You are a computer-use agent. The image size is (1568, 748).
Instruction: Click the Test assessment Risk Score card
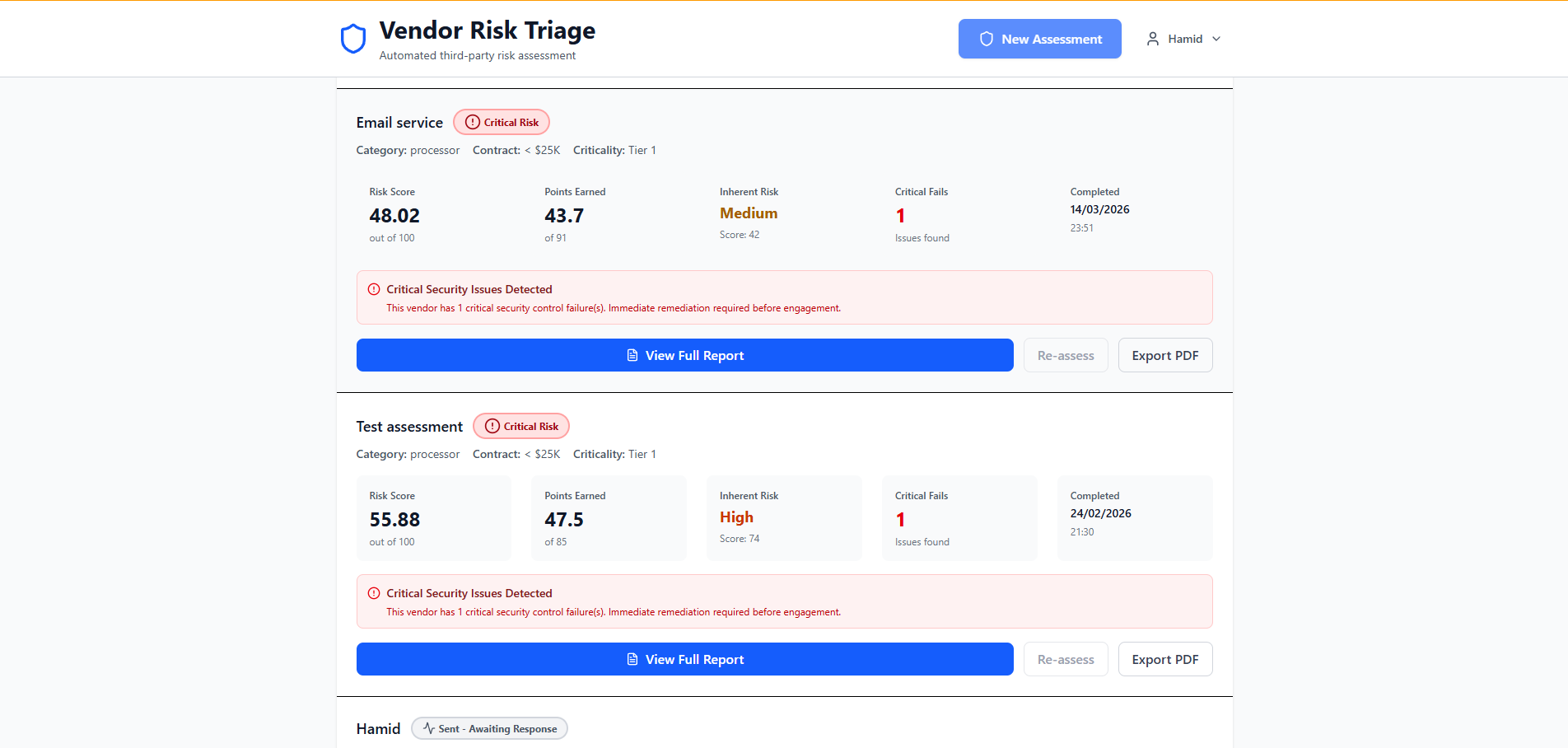click(433, 518)
